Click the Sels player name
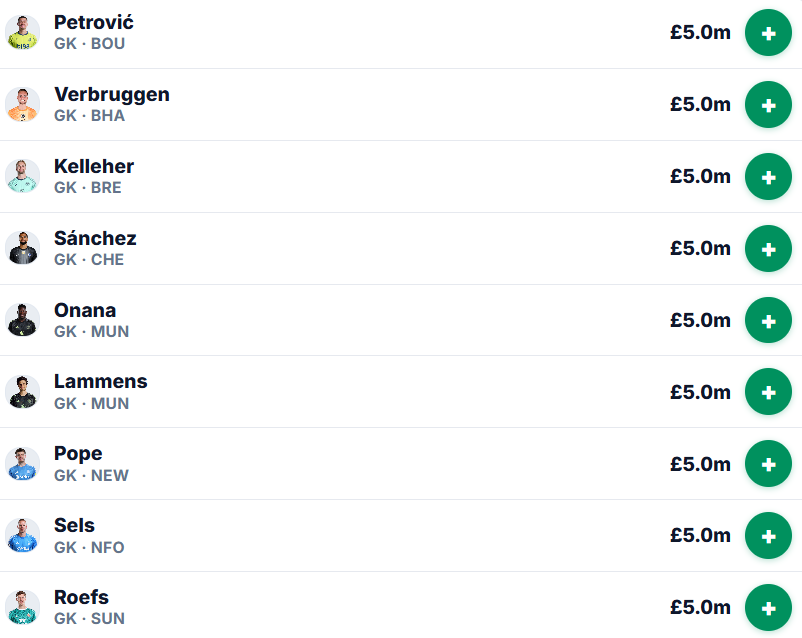This screenshot has height=638, width=802. click(74, 525)
